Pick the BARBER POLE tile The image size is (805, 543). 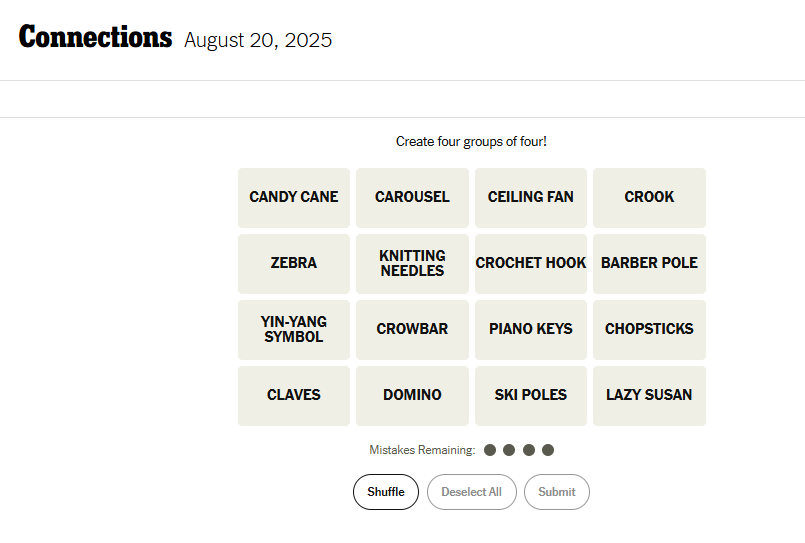pos(649,263)
